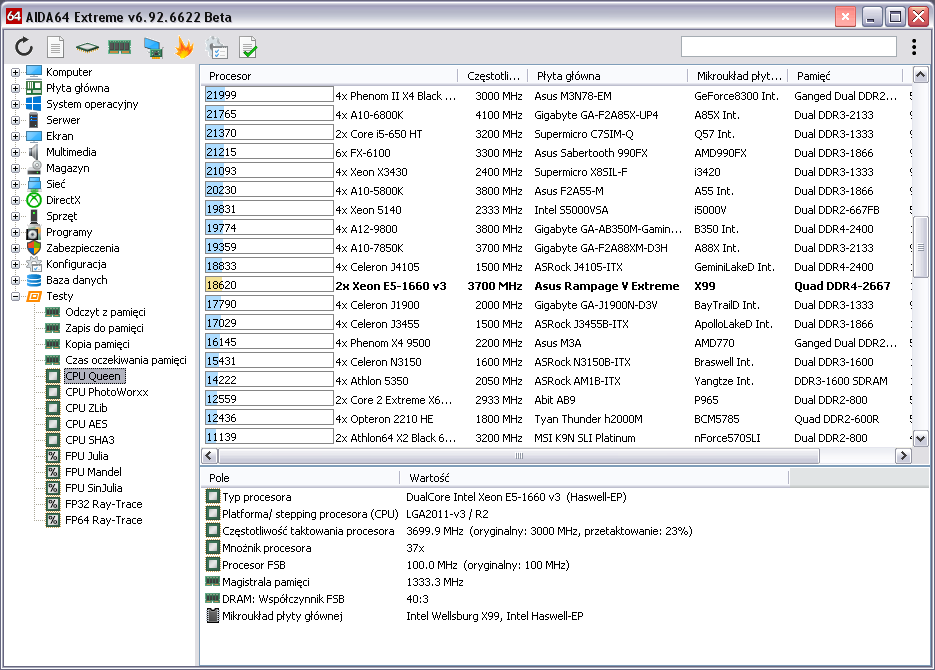
Task: Sort by Płyta główna column header
Action: click(568, 76)
